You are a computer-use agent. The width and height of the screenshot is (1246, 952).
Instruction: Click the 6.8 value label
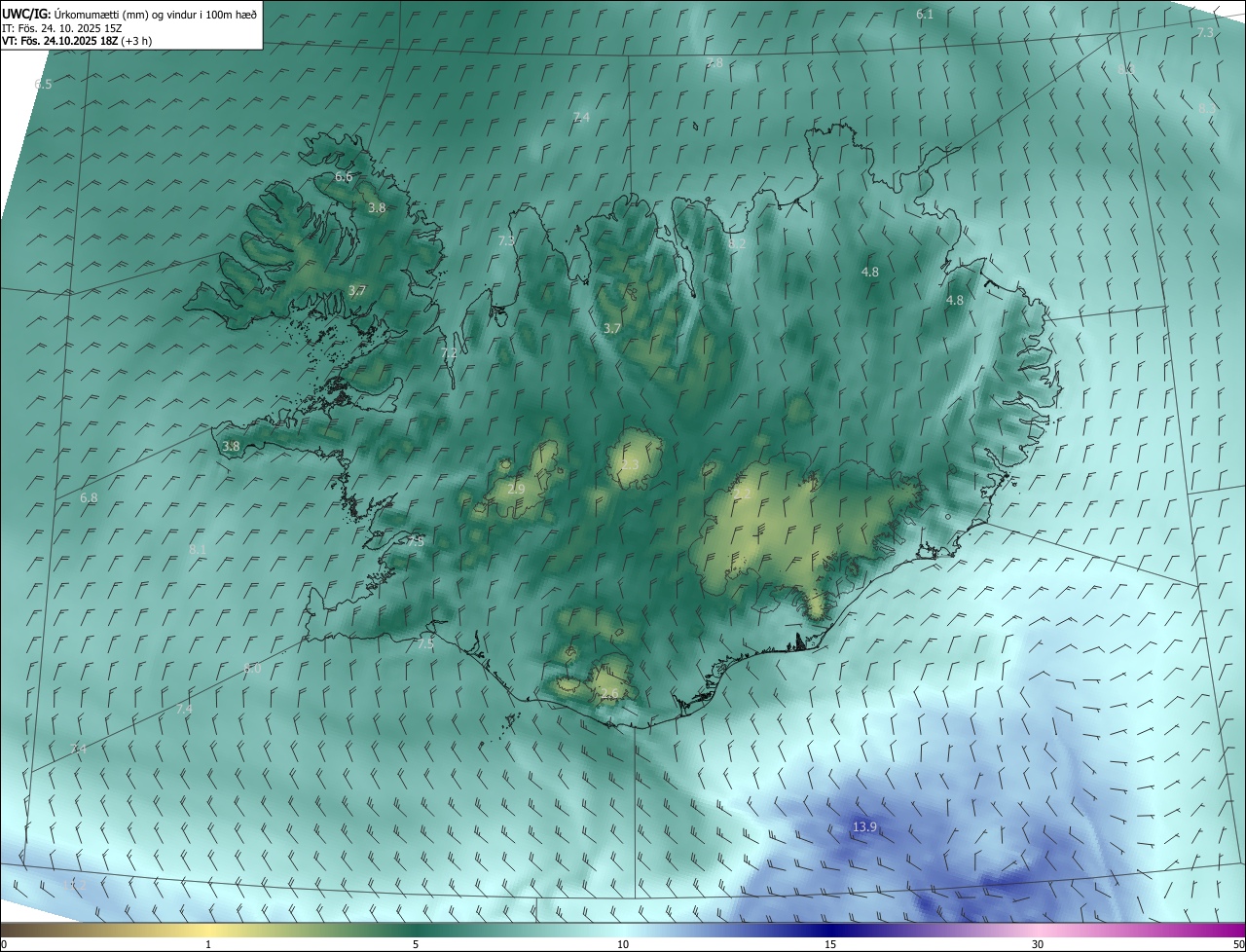(89, 497)
